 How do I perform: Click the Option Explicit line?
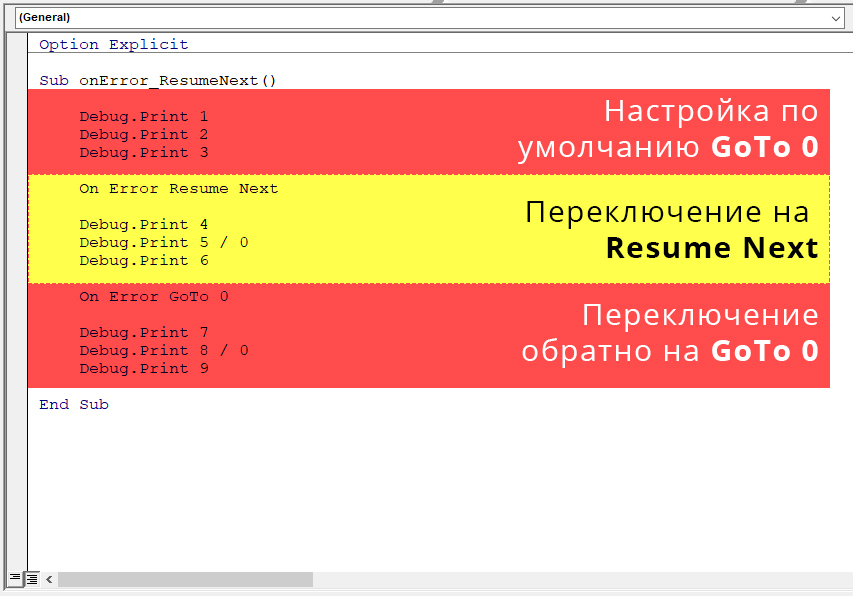coord(114,45)
